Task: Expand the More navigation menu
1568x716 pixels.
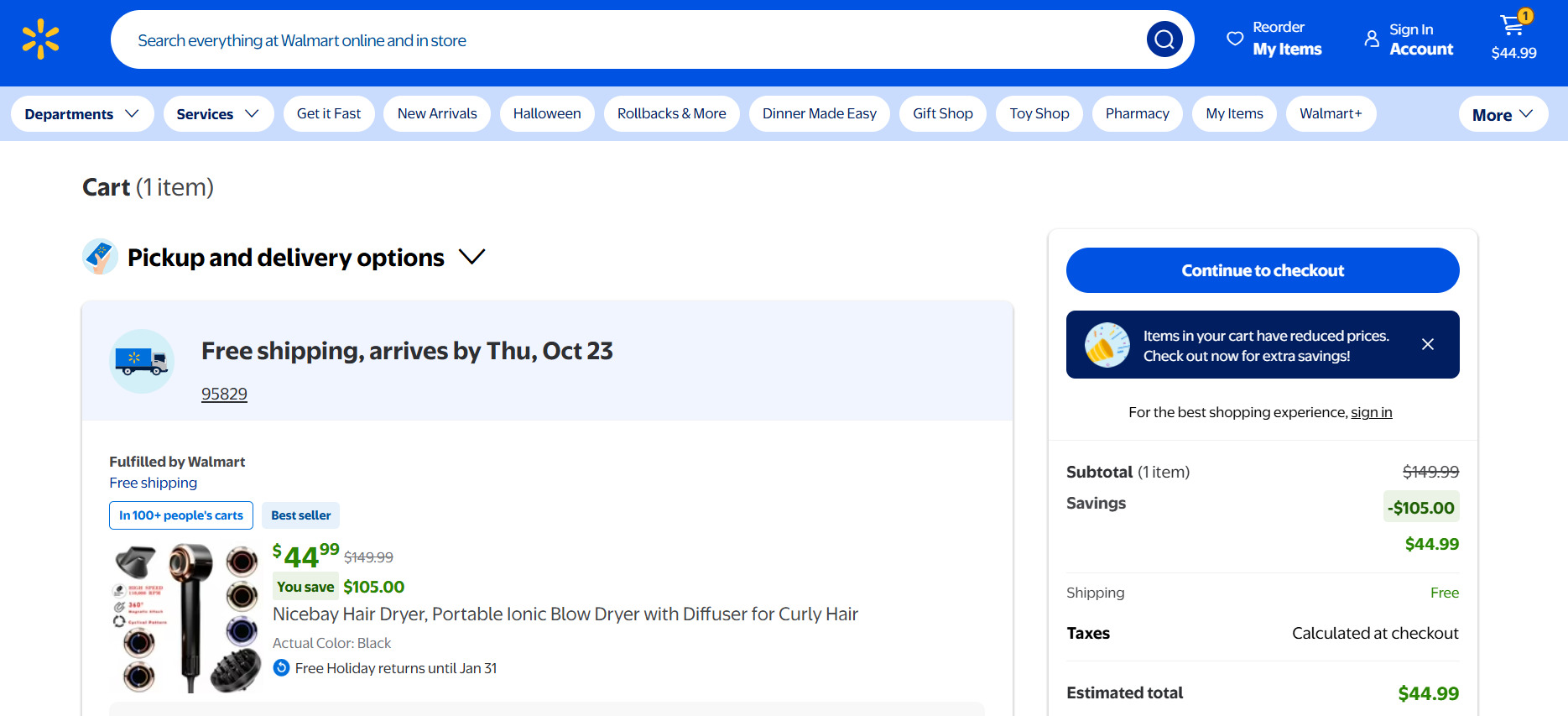Action: (1502, 114)
